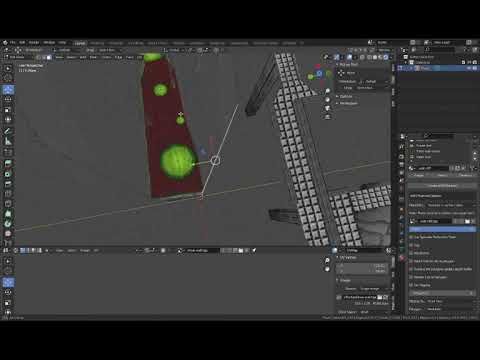The height and width of the screenshot is (360, 480).
Task: Select the Select Box tool in the UV editor
Action: tap(8, 261)
